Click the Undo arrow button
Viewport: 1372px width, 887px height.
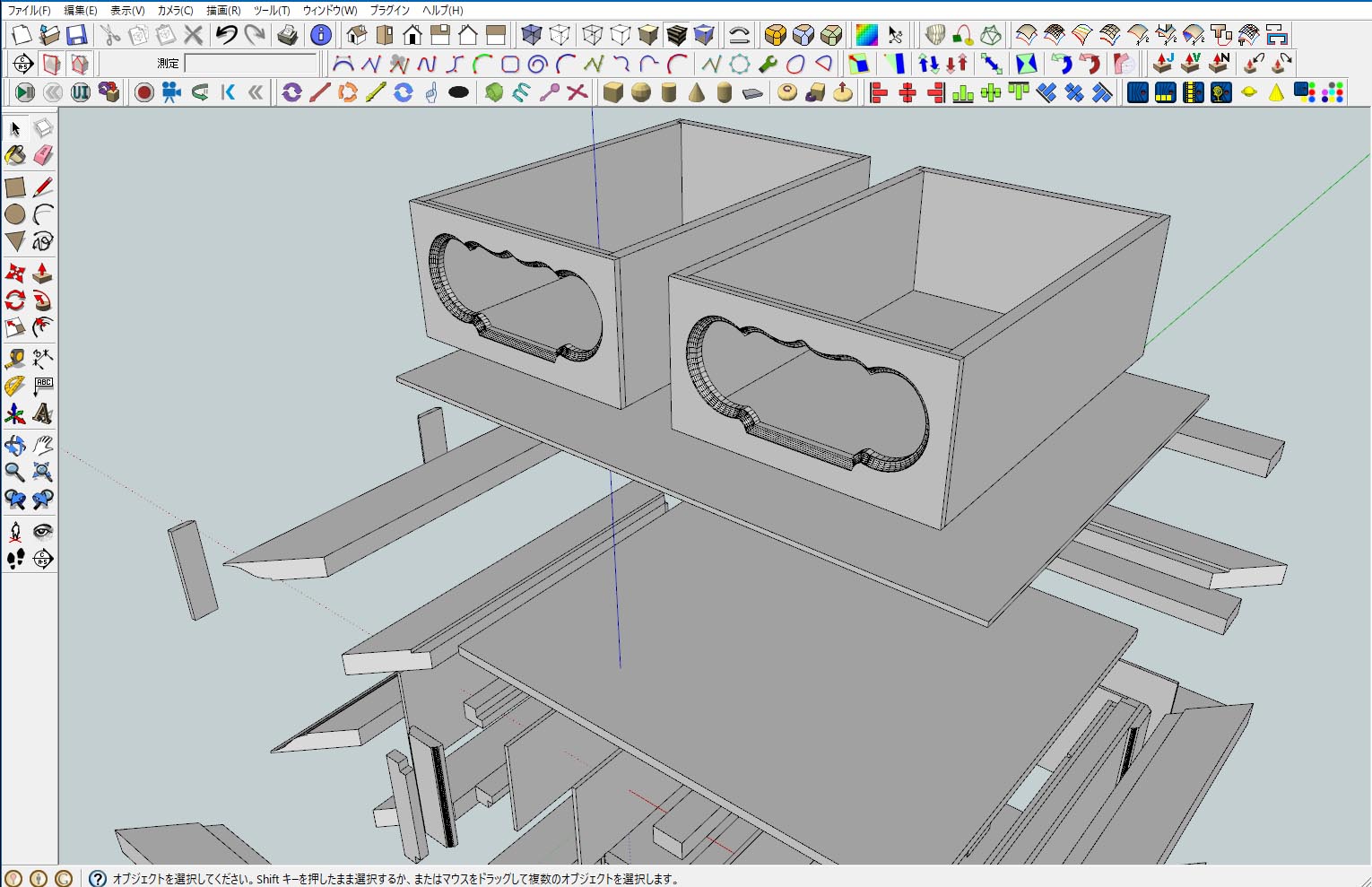tap(227, 35)
